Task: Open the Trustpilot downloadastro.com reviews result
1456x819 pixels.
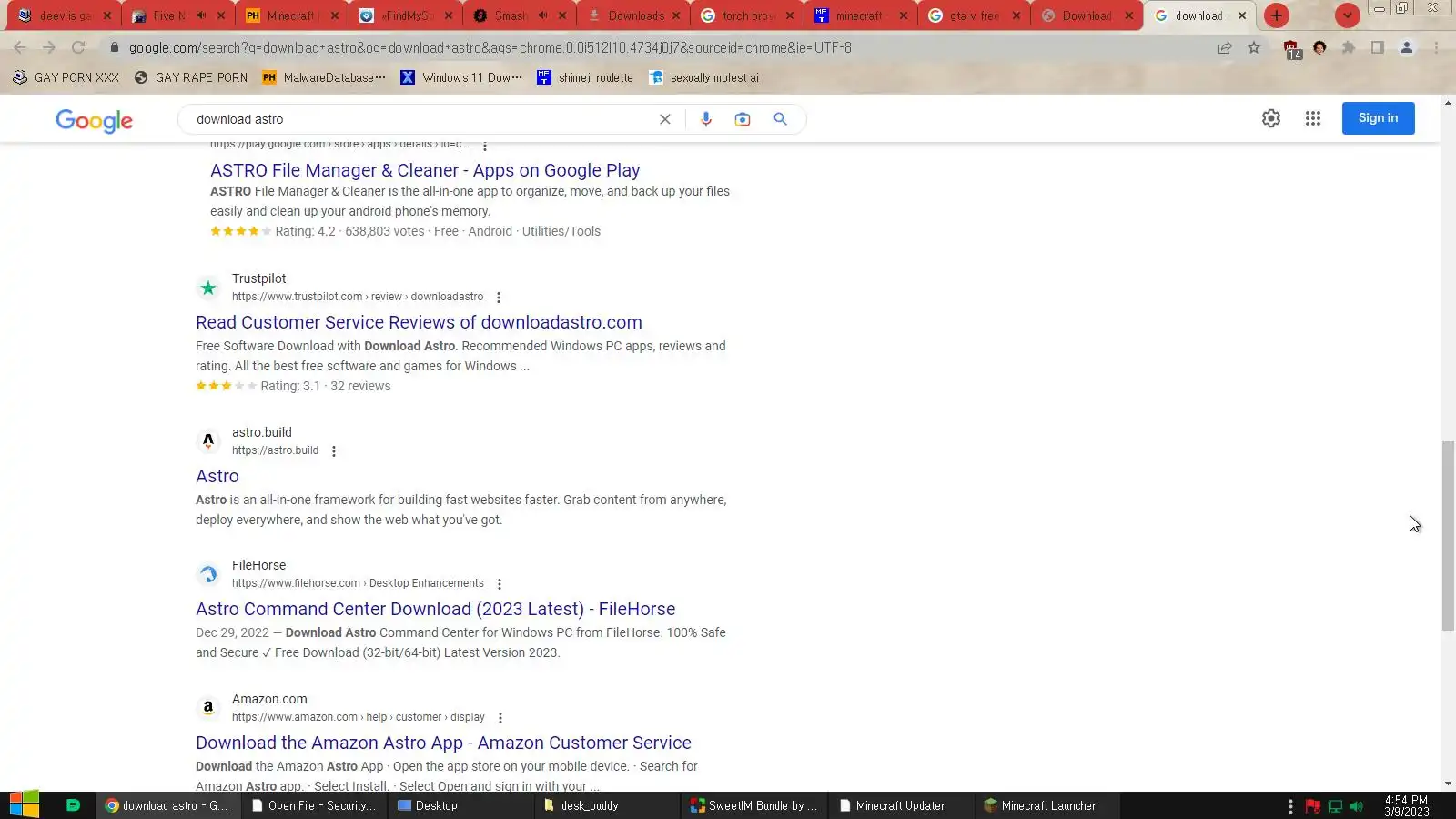Action: [419, 322]
